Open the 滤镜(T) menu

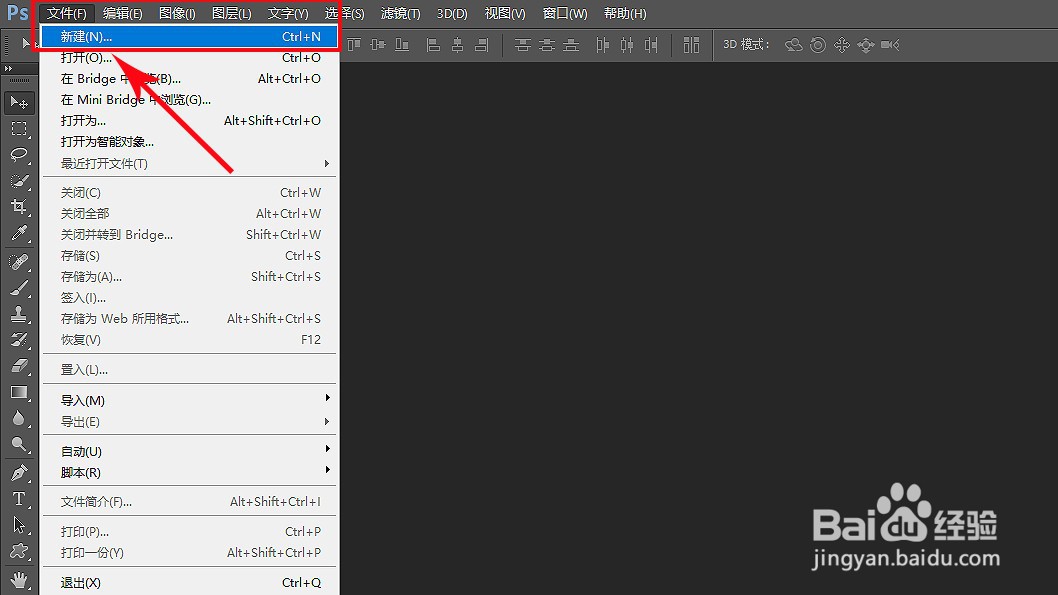[401, 13]
